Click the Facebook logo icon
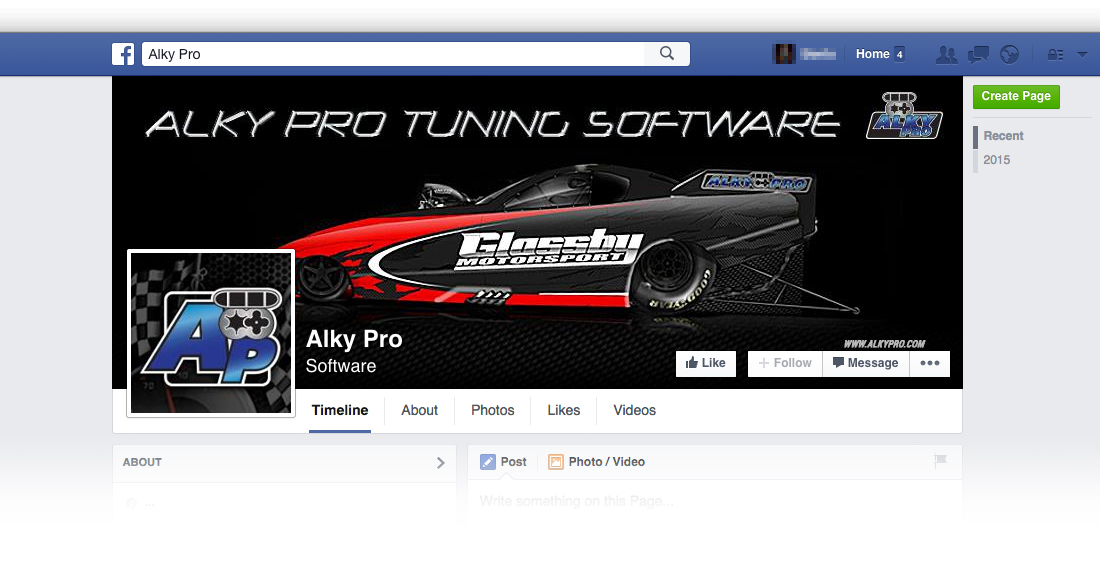The image size is (1100, 567). pyautogui.click(x=123, y=54)
